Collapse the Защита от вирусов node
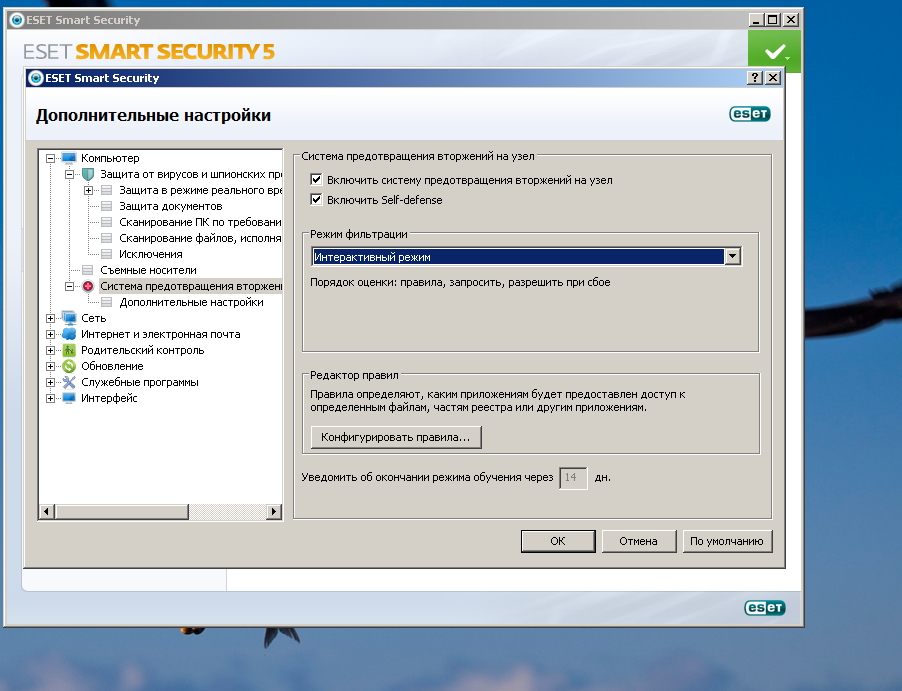This screenshot has height=691, width=902. coord(69,174)
